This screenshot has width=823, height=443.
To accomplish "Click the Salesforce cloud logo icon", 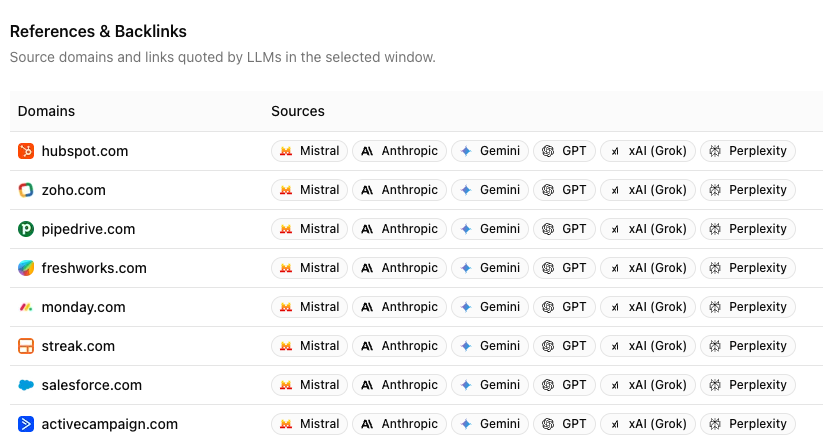I will (x=26, y=385).
